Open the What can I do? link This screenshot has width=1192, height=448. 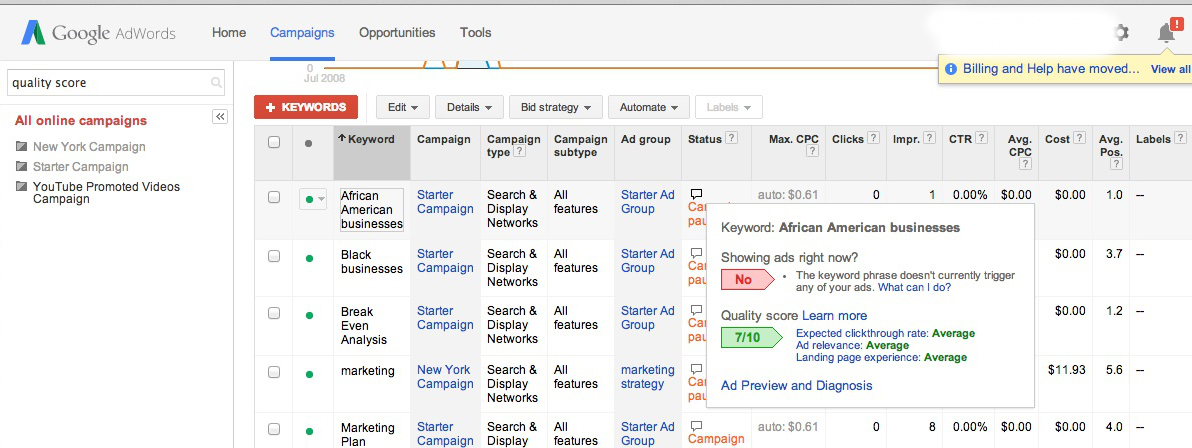click(x=915, y=288)
